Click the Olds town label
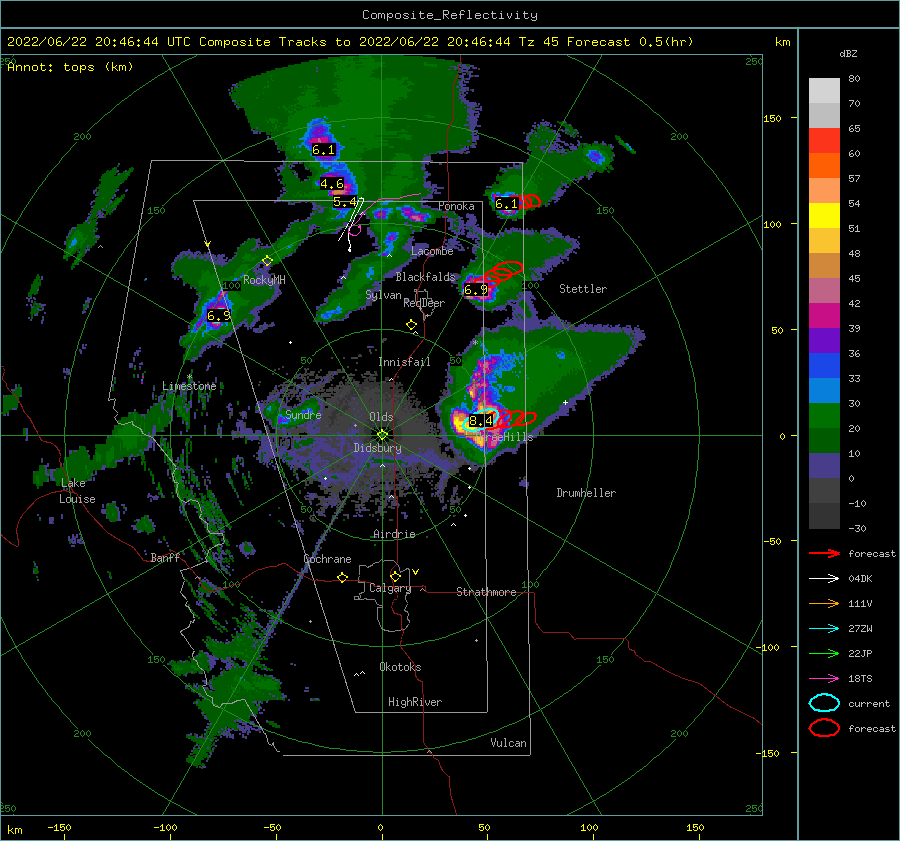The height and width of the screenshot is (841, 900). click(x=381, y=417)
